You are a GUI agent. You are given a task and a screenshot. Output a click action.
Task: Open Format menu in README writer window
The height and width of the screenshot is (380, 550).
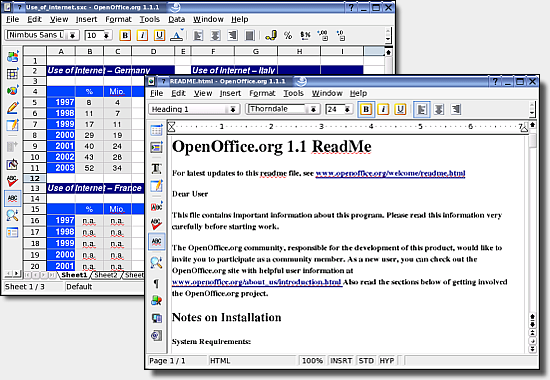(x=262, y=93)
